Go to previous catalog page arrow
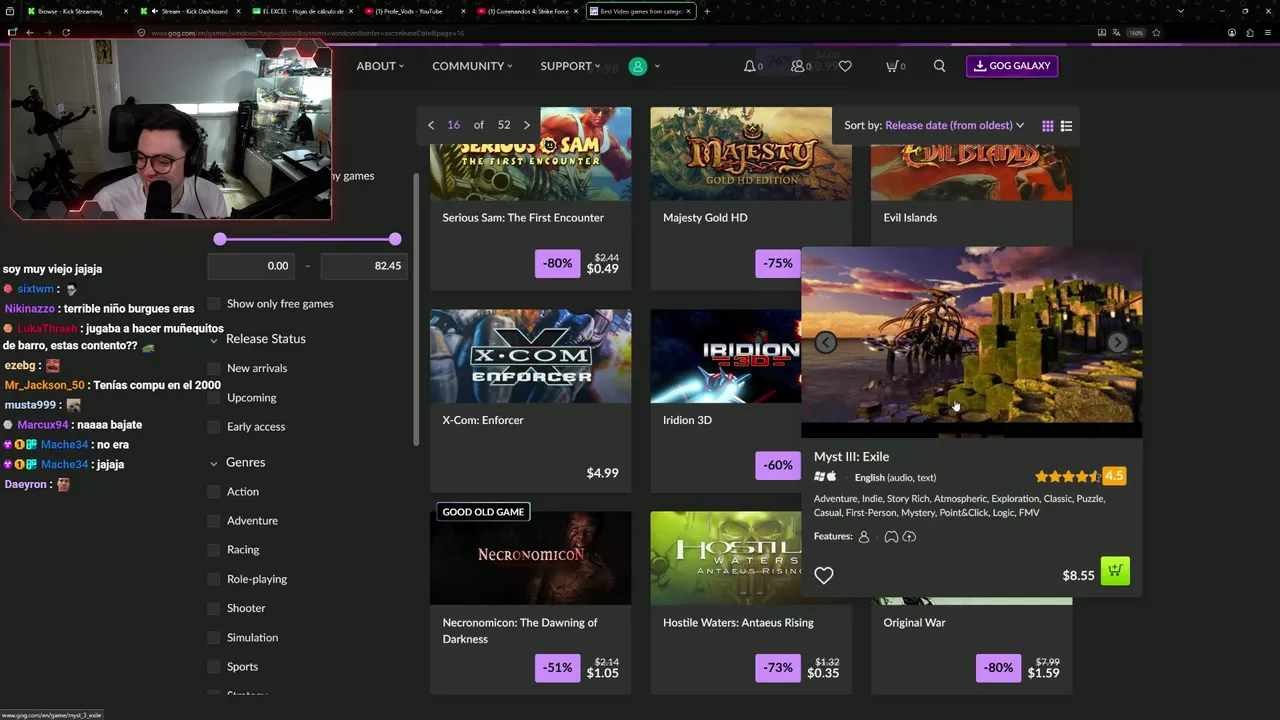The width and height of the screenshot is (1280, 720). click(431, 125)
